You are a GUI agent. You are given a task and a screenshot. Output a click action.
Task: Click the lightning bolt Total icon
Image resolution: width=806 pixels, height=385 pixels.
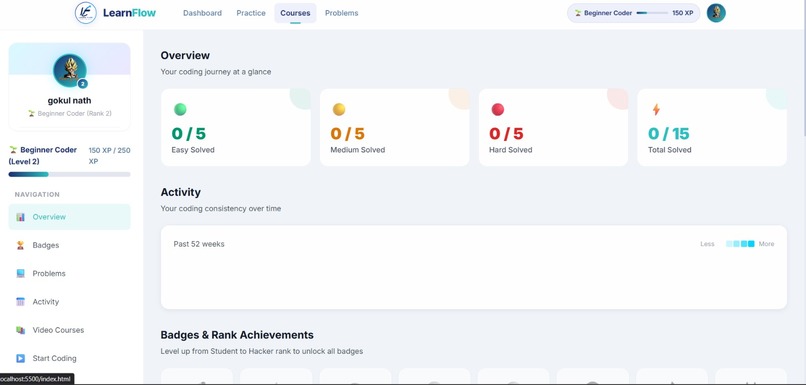(656, 109)
